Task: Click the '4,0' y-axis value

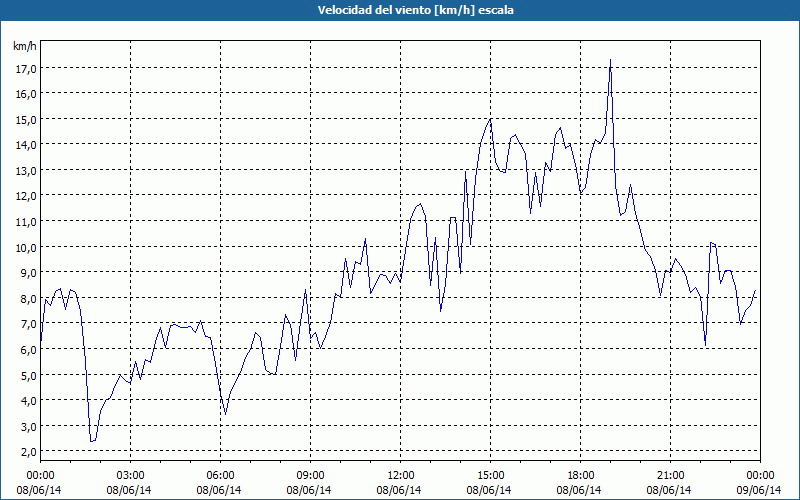Action: [28, 401]
